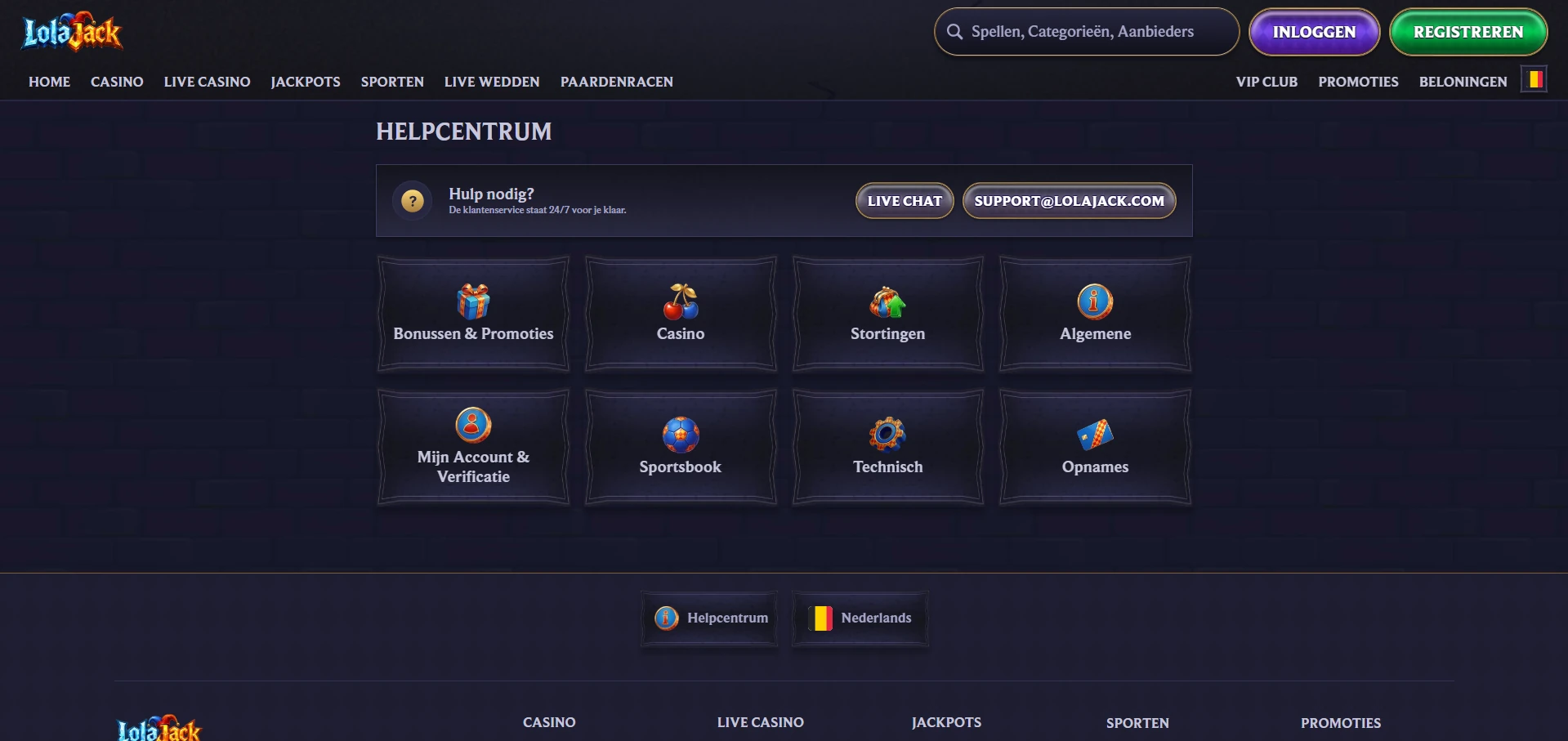Screen dimensions: 1568x741
Task: Start a LIVE CHAT
Action: pos(905,201)
